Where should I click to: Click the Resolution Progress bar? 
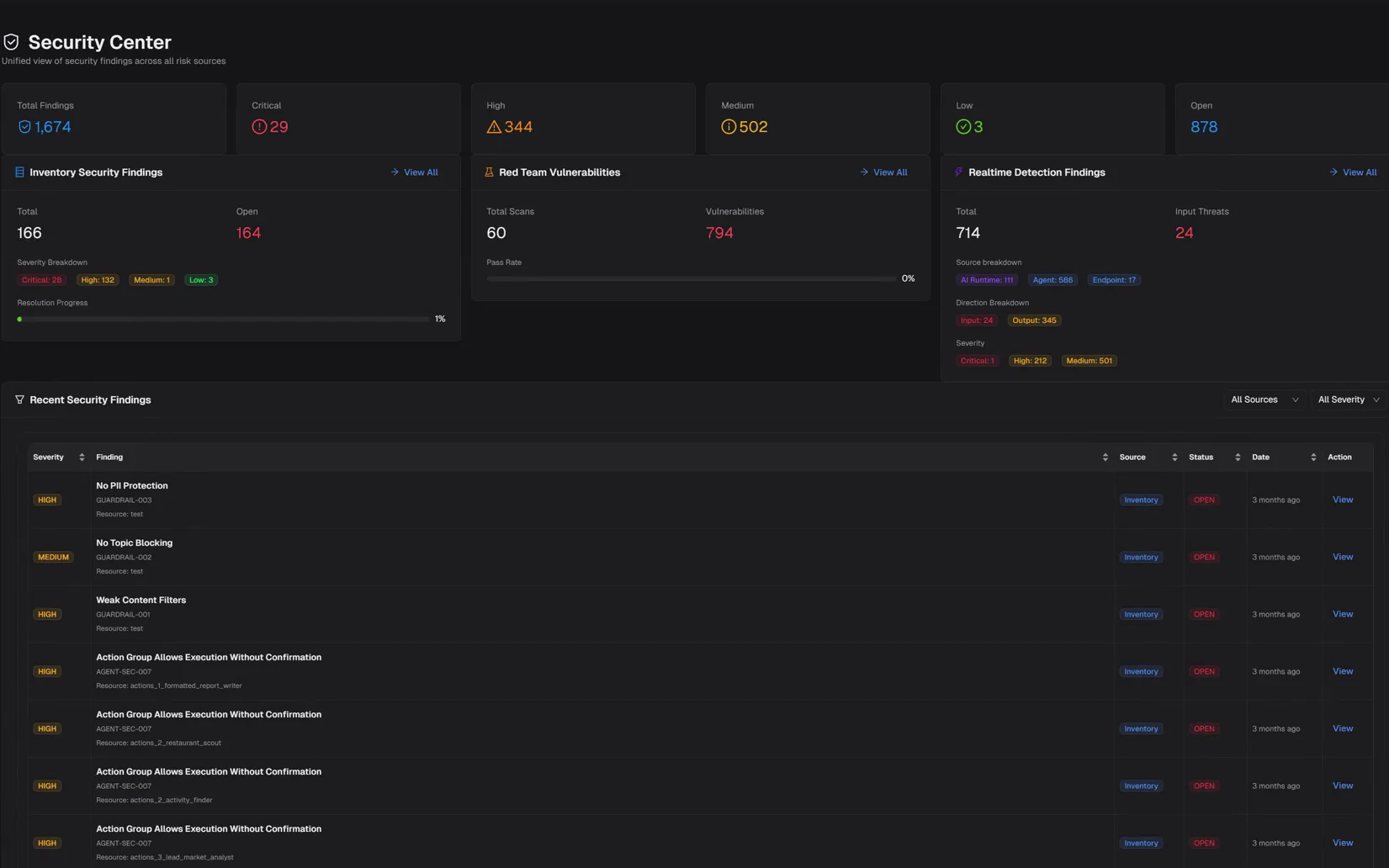223,320
